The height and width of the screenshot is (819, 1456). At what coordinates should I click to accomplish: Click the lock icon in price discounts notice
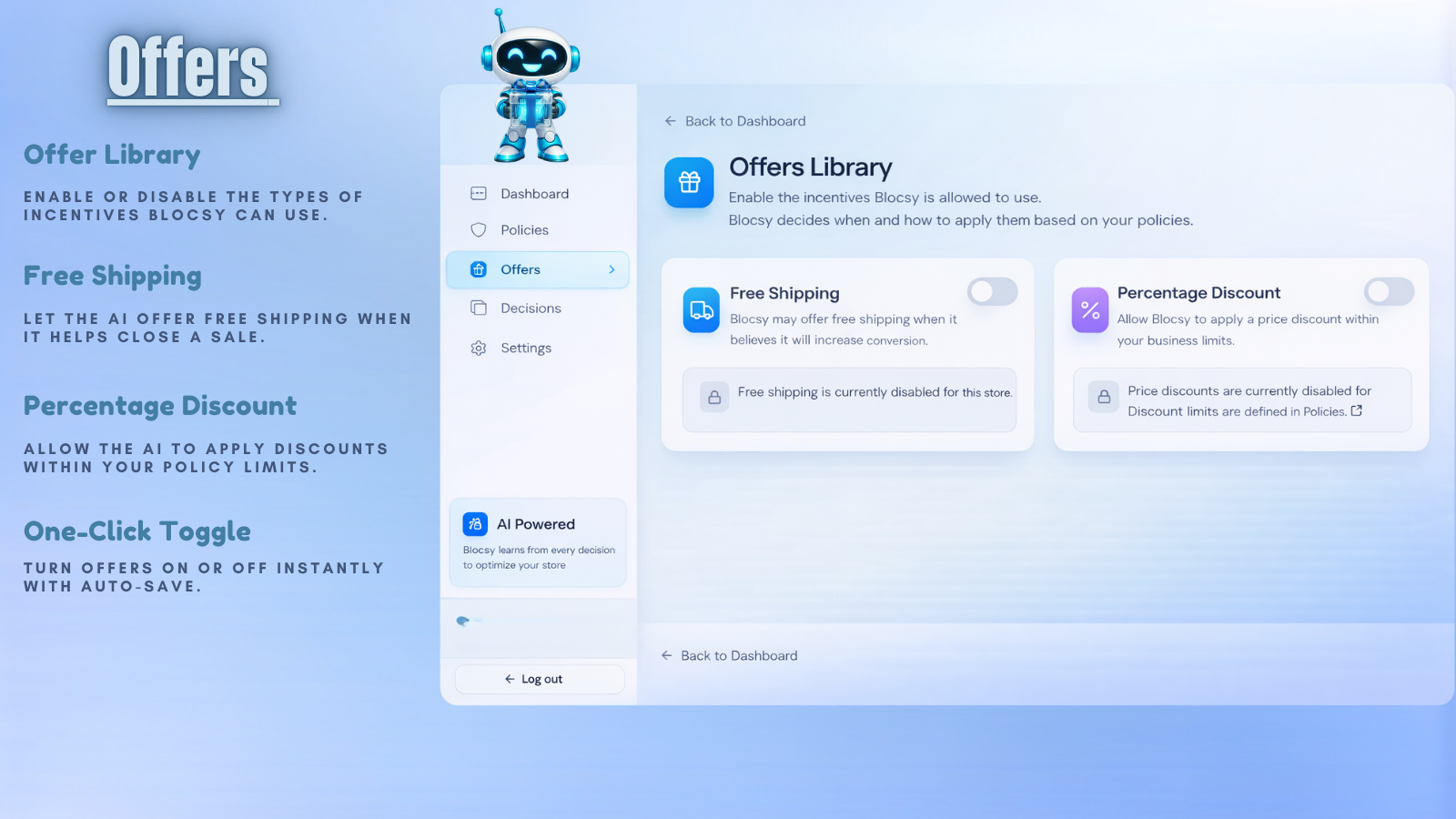tap(1104, 397)
